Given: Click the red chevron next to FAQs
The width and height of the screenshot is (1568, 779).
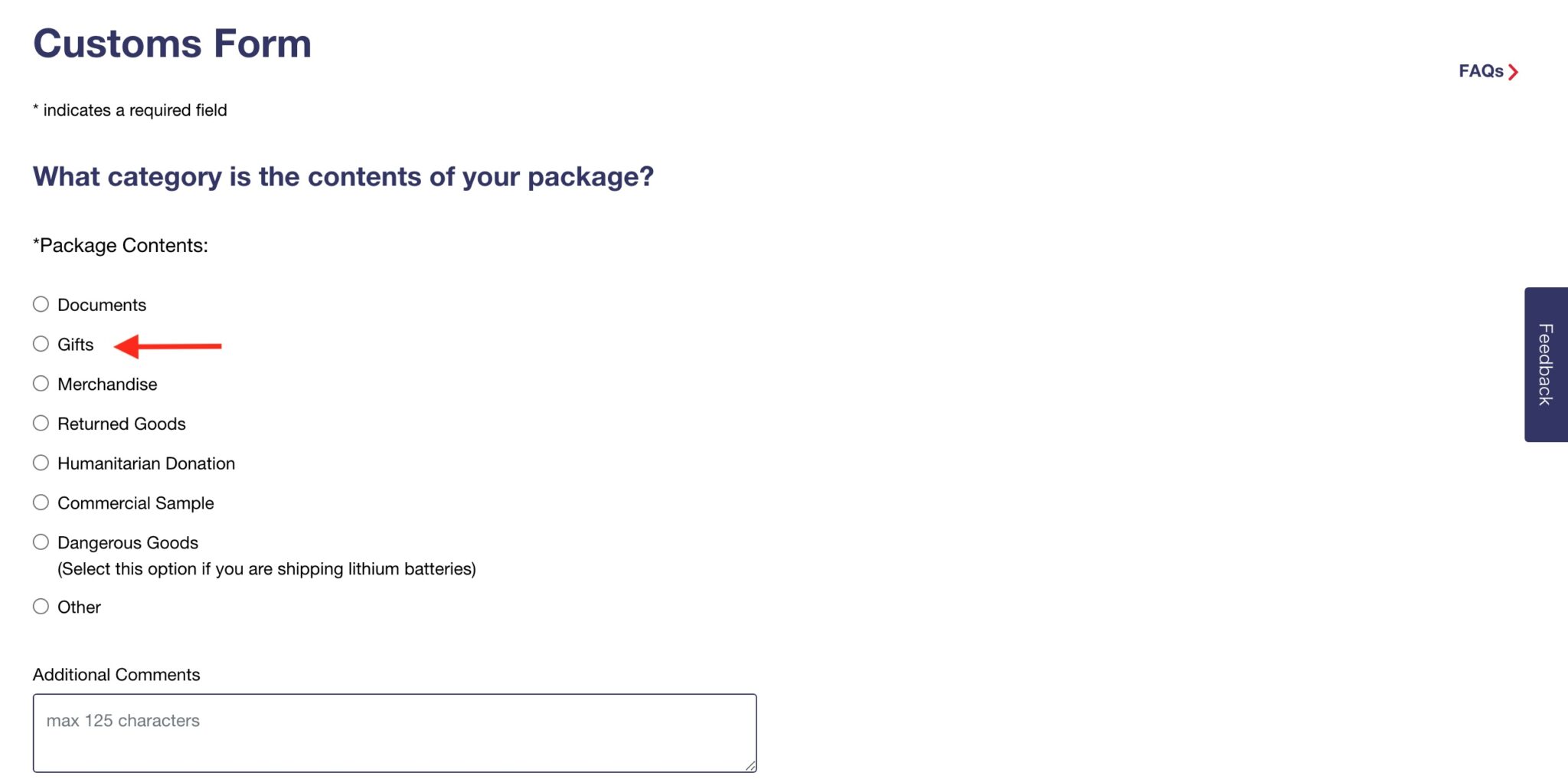Looking at the screenshot, I should 1513,72.
